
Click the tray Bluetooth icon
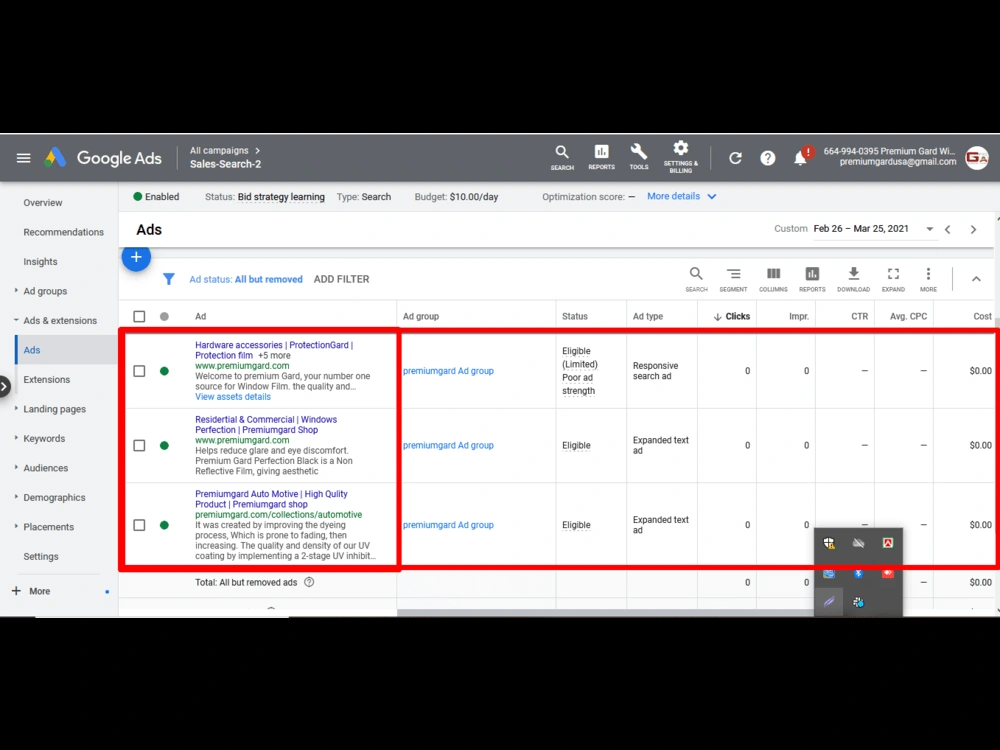[858, 573]
